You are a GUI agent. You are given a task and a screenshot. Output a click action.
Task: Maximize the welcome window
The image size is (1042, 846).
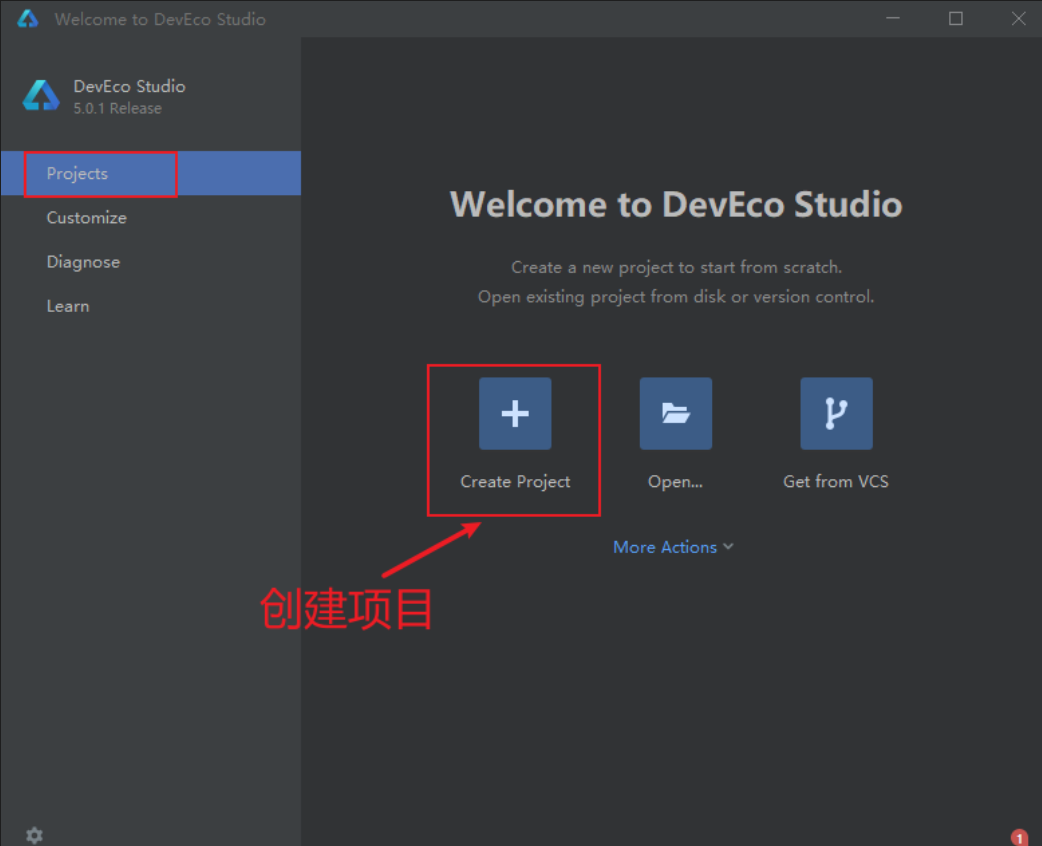pos(956,19)
